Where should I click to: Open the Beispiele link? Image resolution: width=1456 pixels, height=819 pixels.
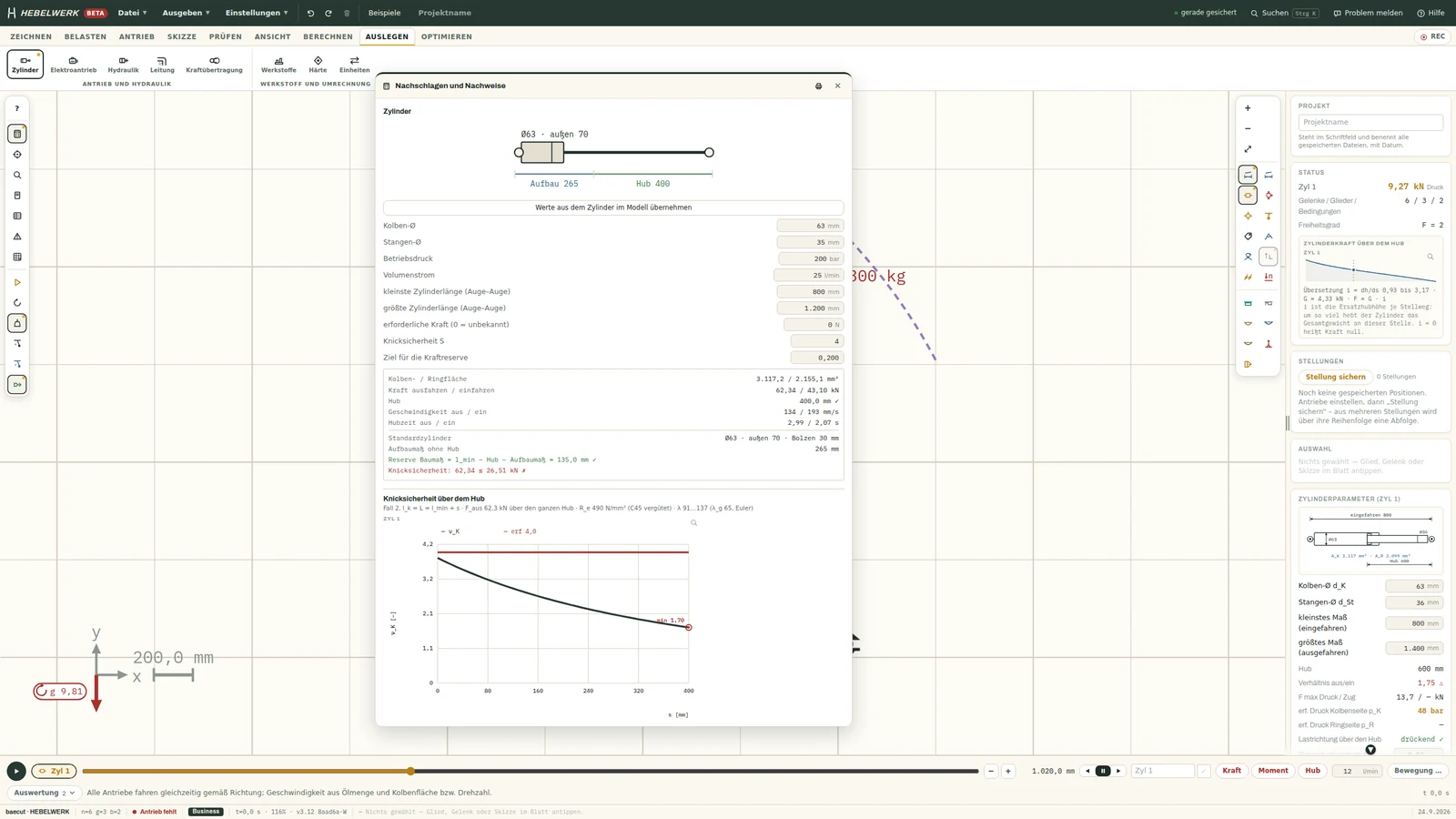pyautogui.click(x=384, y=13)
